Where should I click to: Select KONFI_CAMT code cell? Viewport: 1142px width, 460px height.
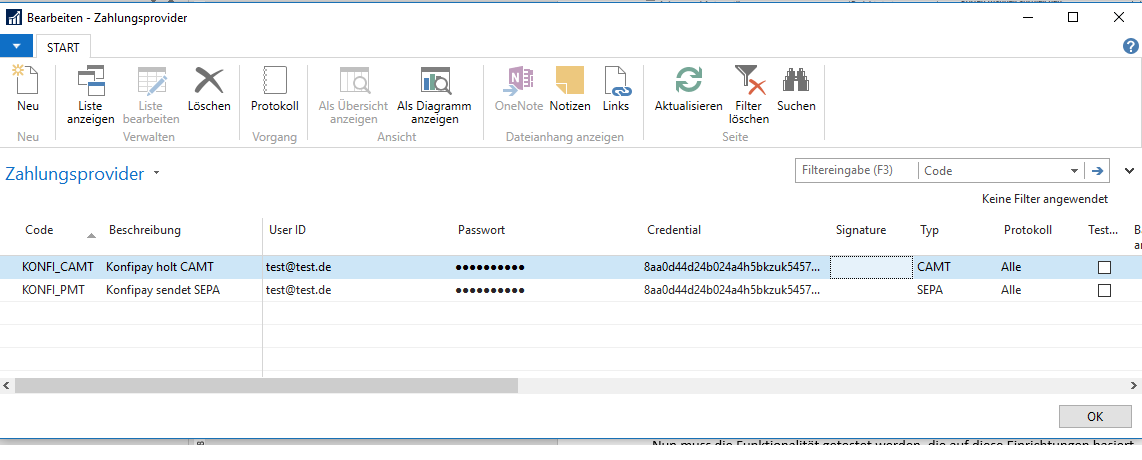58,267
